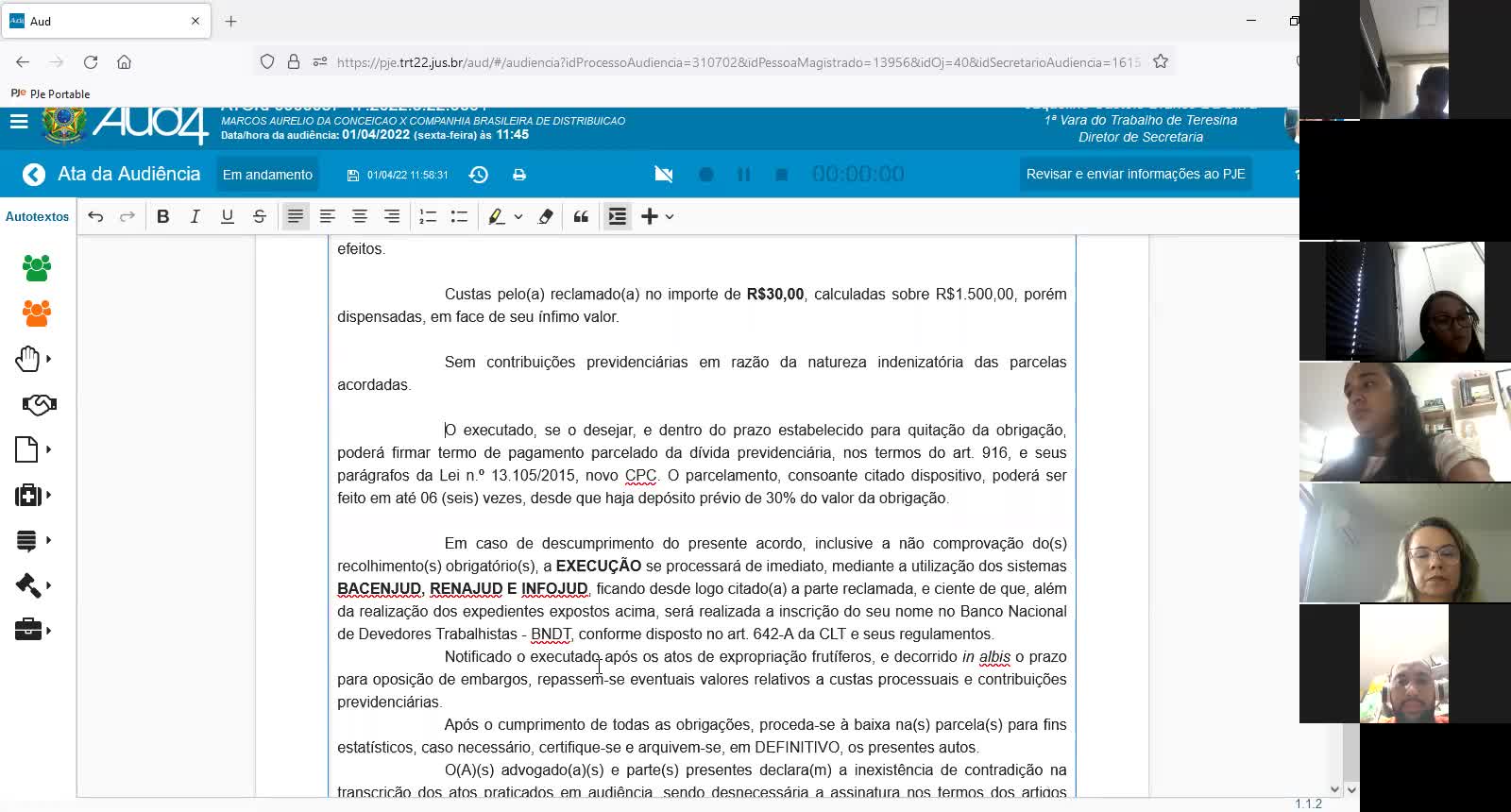Toggle the first-line indent button
This screenshot has height=812, width=1511.
click(x=618, y=216)
